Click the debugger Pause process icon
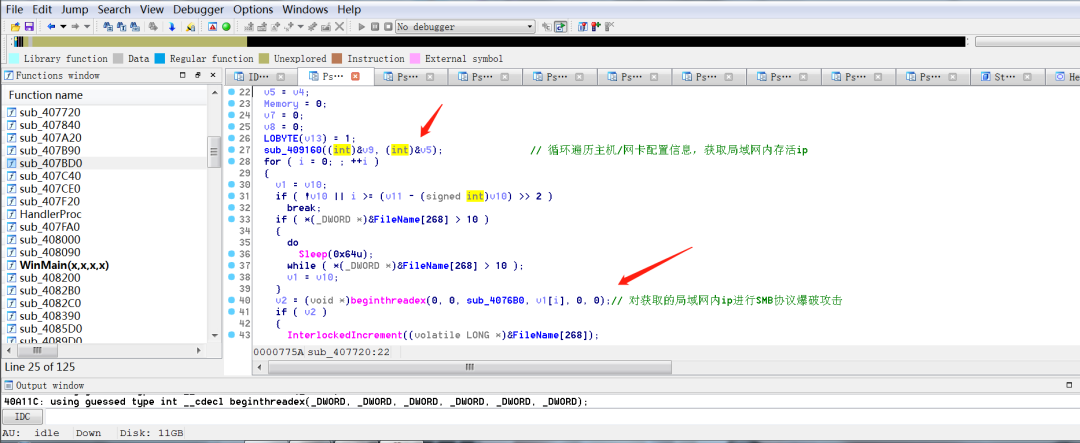The height and width of the screenshot is (443, 1080). pos(374,26)
